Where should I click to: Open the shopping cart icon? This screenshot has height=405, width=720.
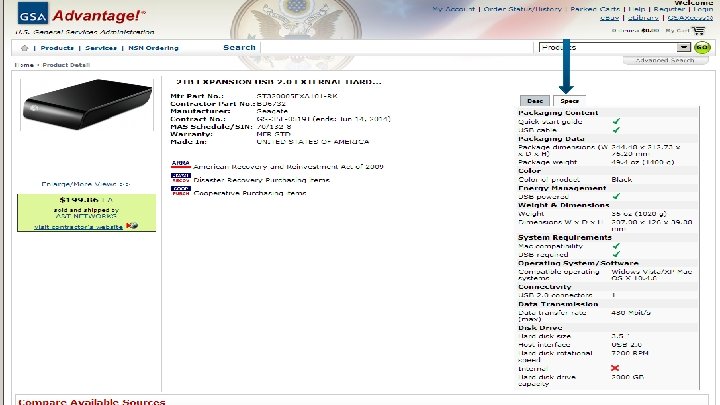click(x=698, y=31)
